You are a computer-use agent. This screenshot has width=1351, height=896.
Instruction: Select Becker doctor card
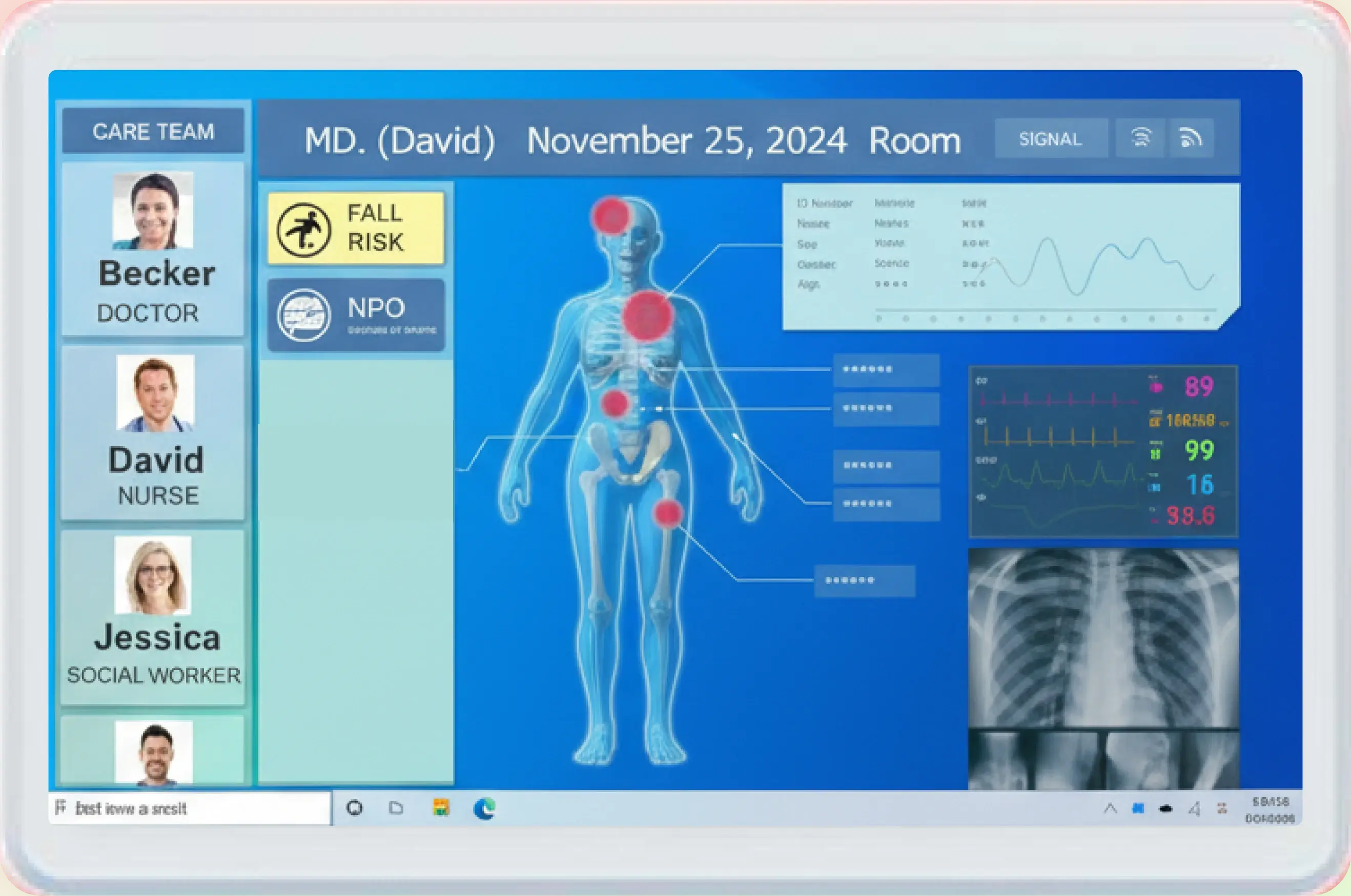pyautogui.click(x=153, y=248)
